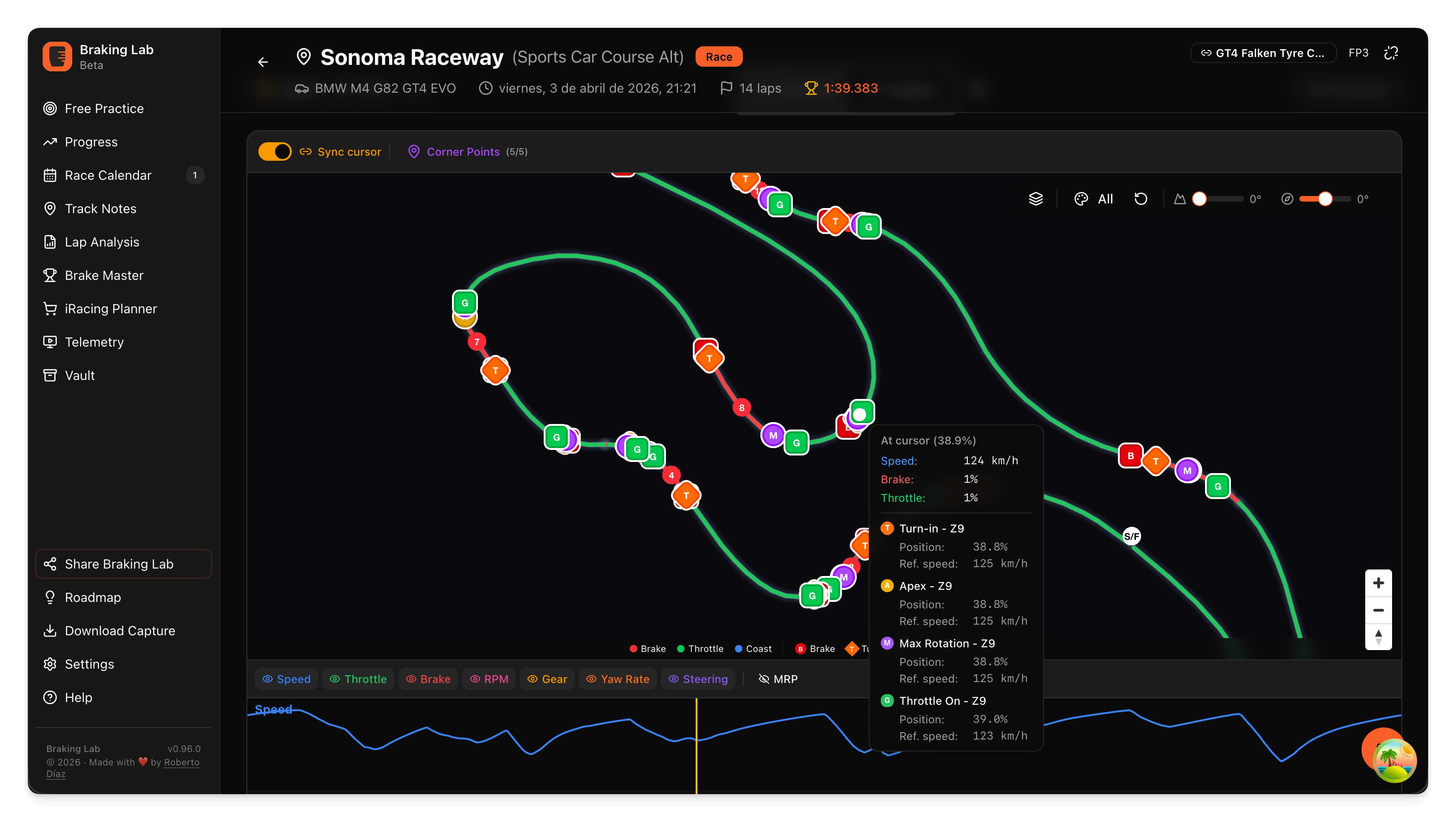Hide the Speed telemetry channel

[286, 679]
